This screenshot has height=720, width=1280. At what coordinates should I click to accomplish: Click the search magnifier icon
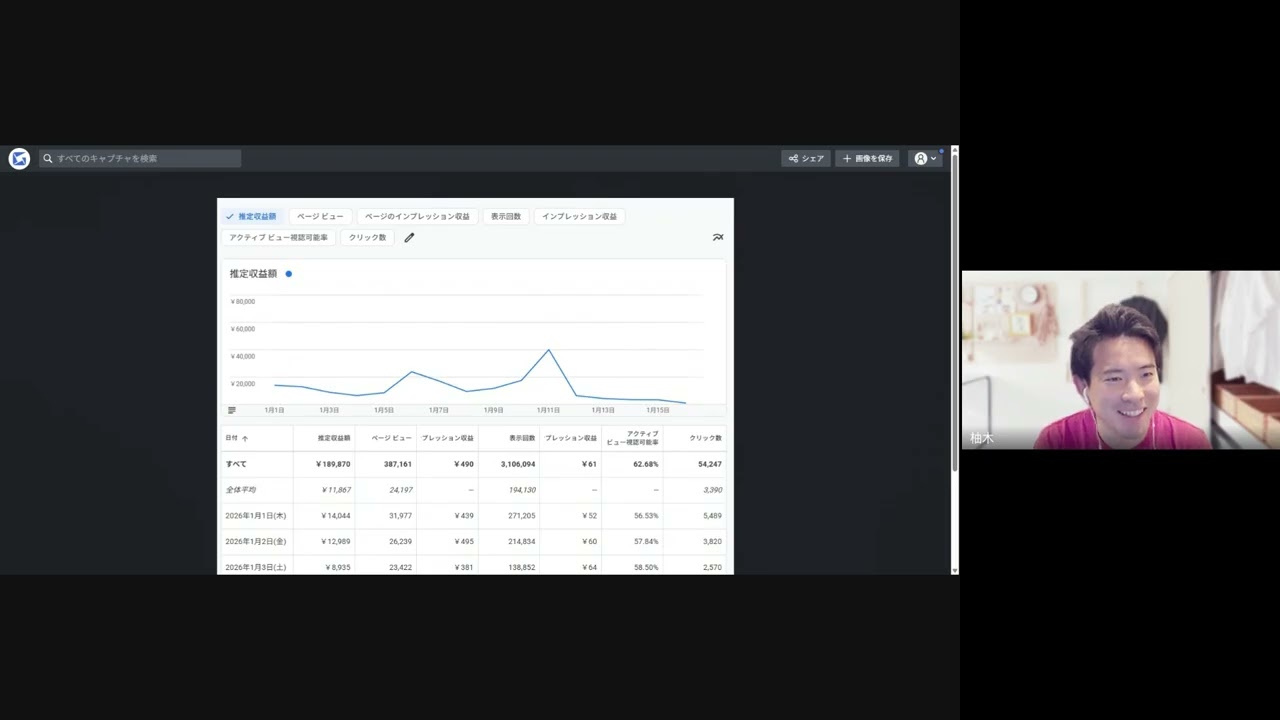pos(48,158)
